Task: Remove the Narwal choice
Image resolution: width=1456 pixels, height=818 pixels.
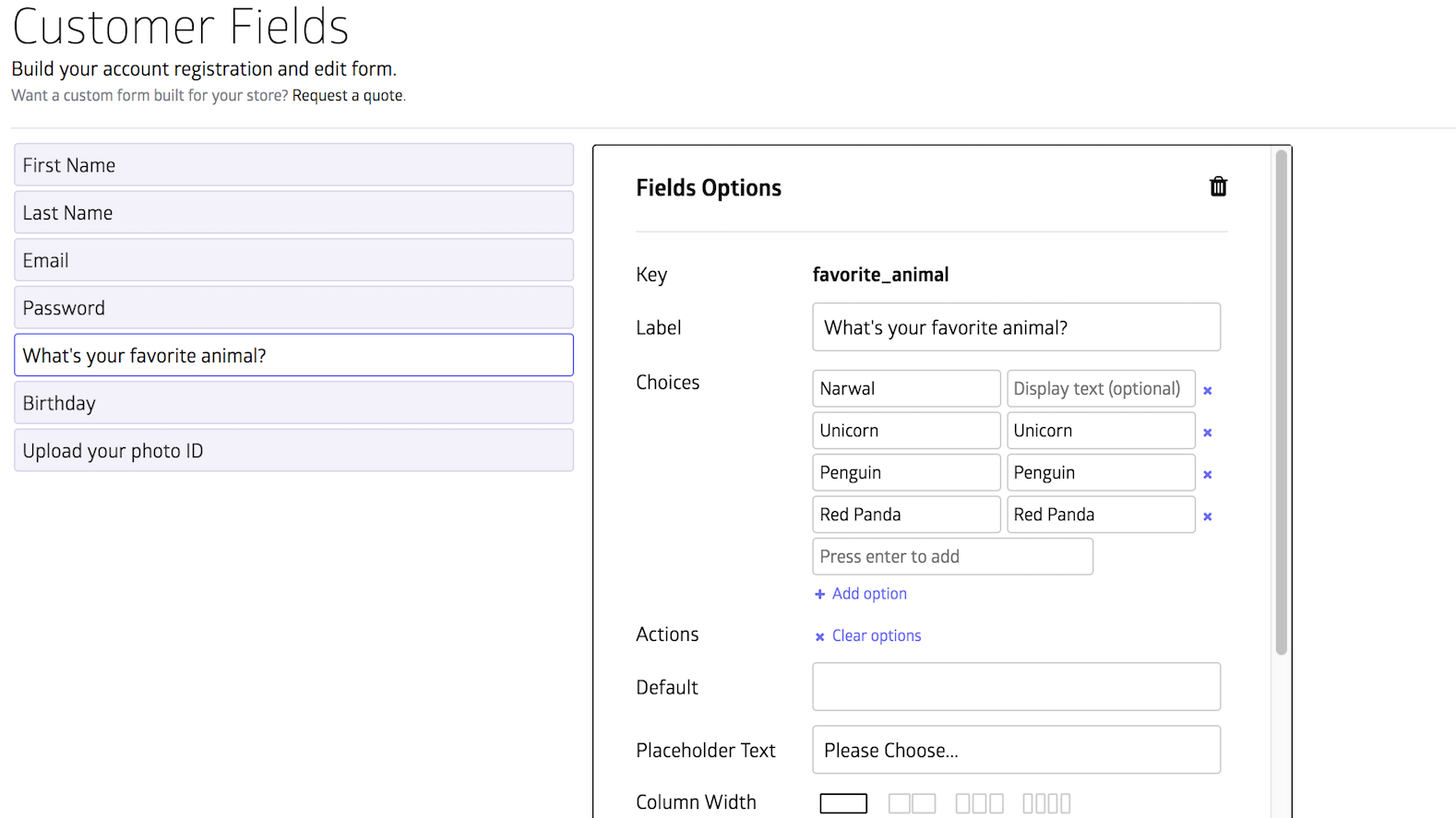Action: point(1207,390)
